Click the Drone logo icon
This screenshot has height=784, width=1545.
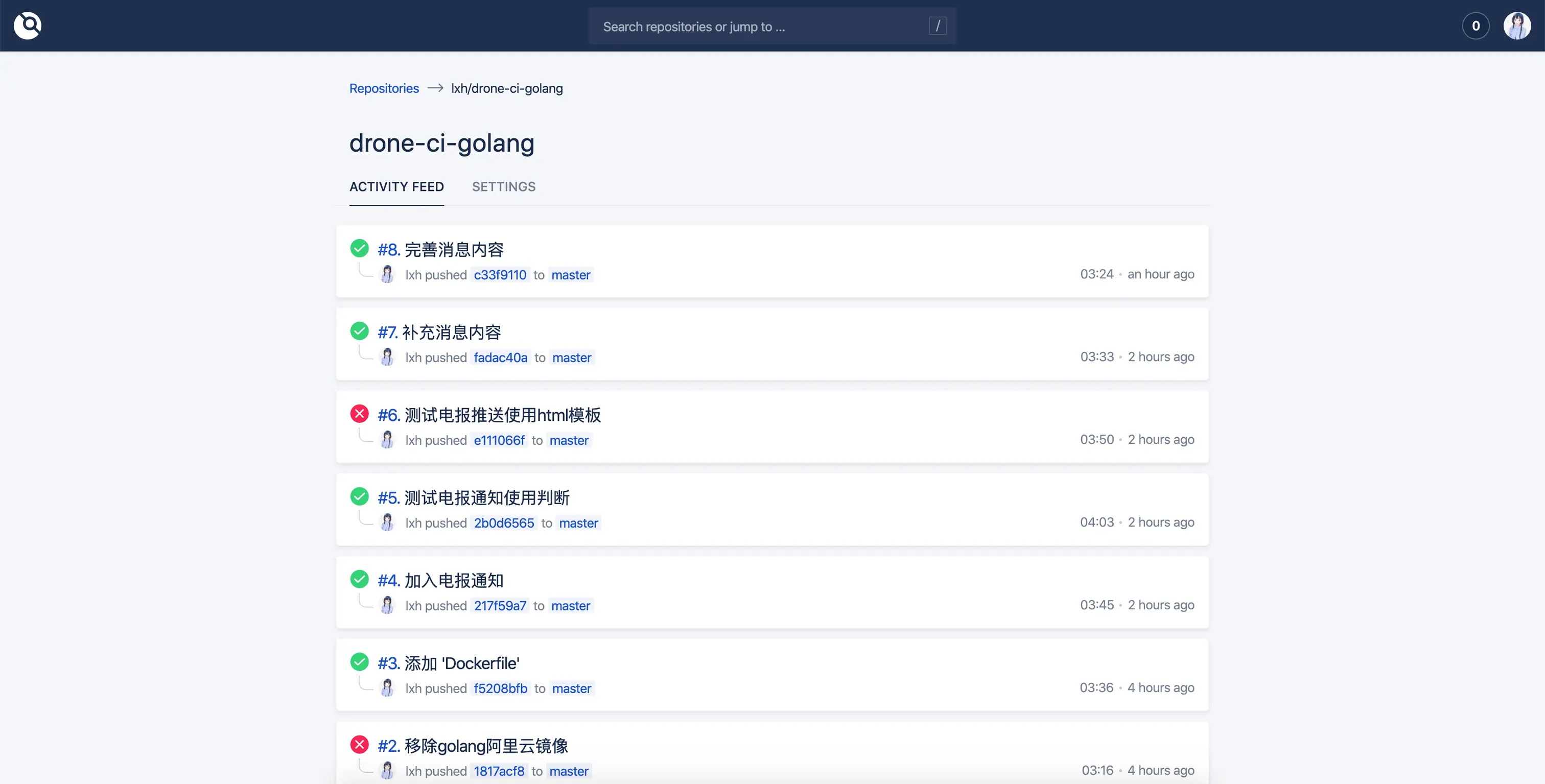(28, 26)
